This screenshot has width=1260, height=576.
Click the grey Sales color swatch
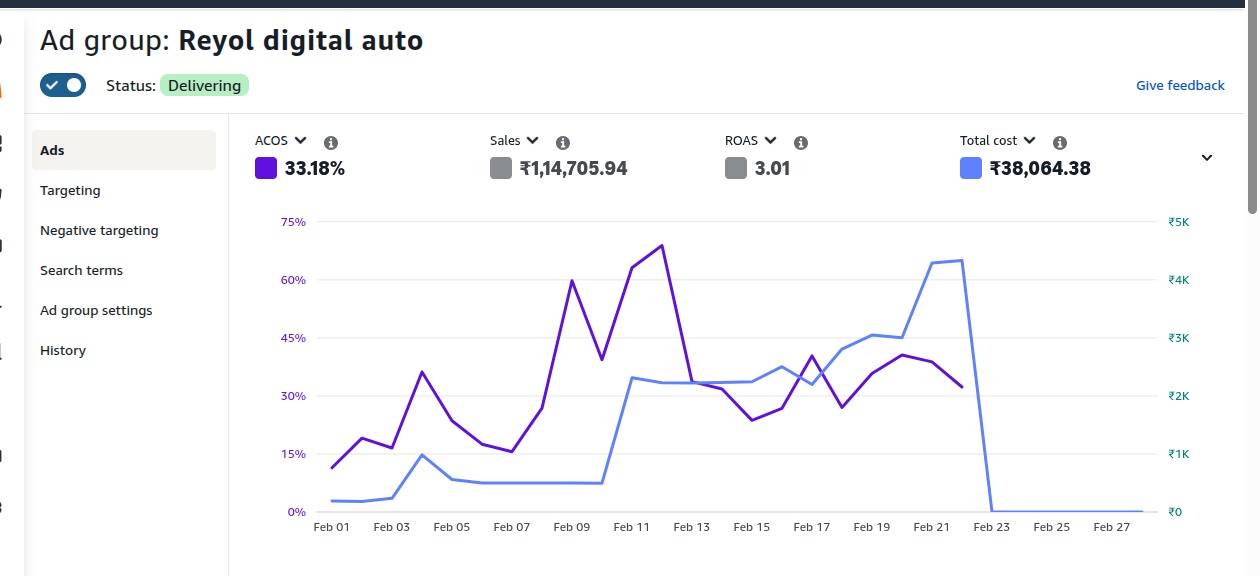pos(501,169)
